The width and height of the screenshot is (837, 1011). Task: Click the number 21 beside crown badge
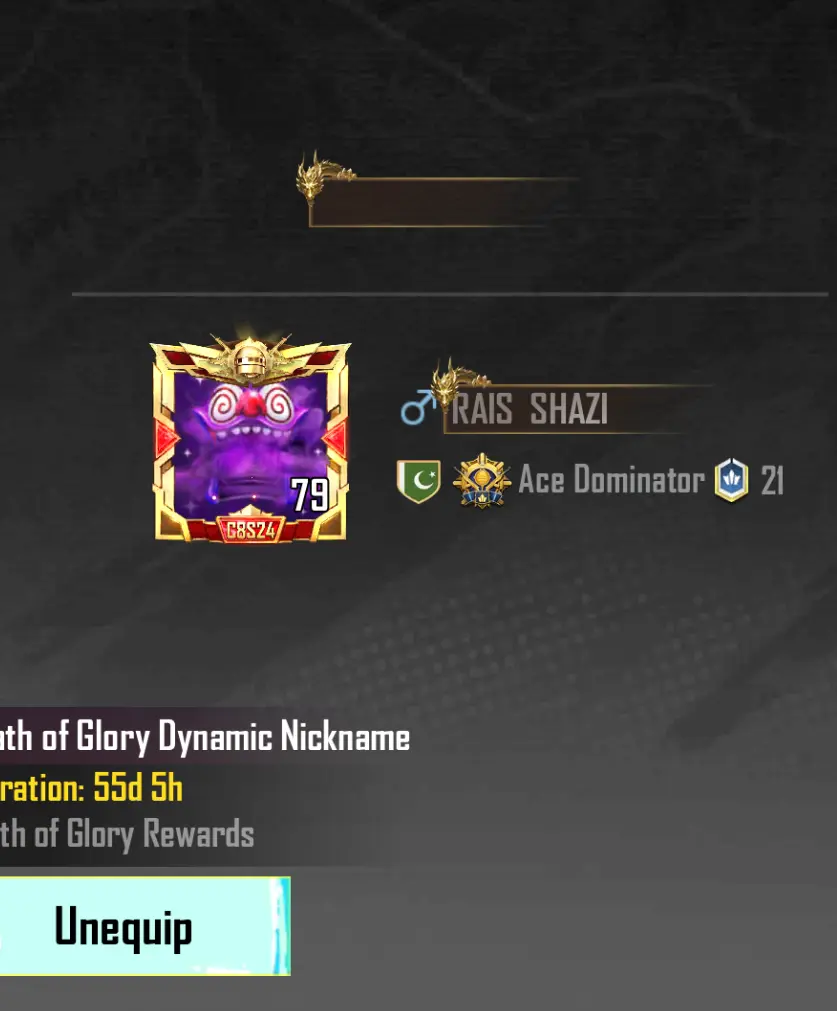tap(772, 481)
